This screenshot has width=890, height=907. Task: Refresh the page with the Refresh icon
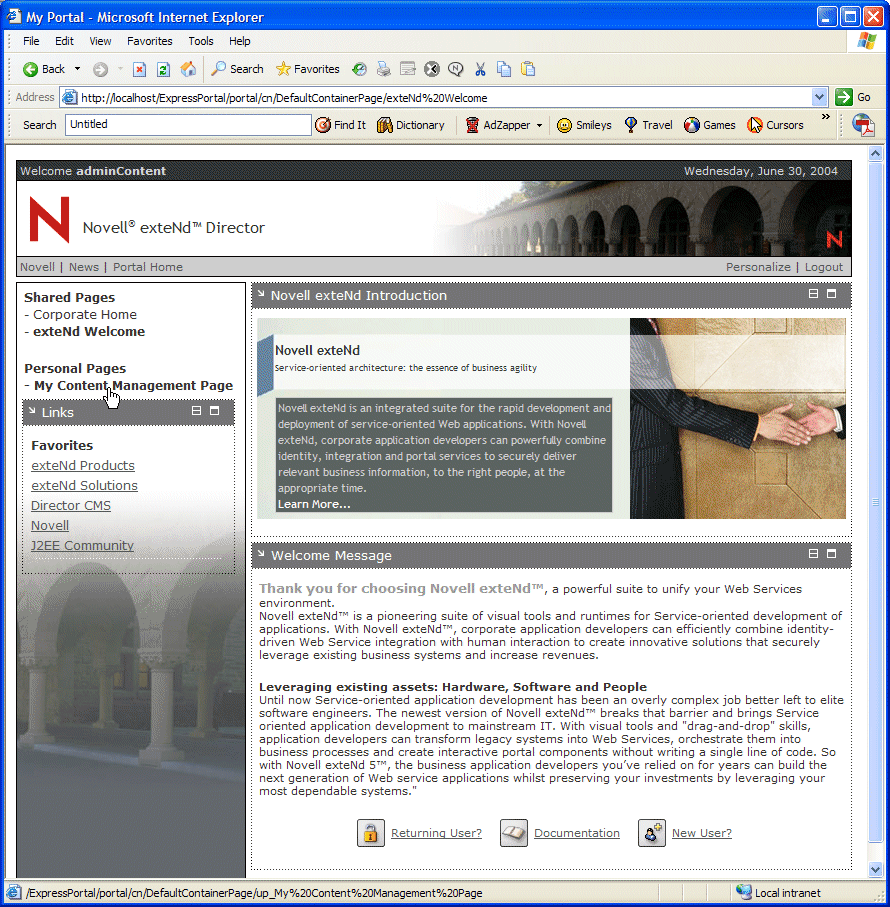point(164,69)
